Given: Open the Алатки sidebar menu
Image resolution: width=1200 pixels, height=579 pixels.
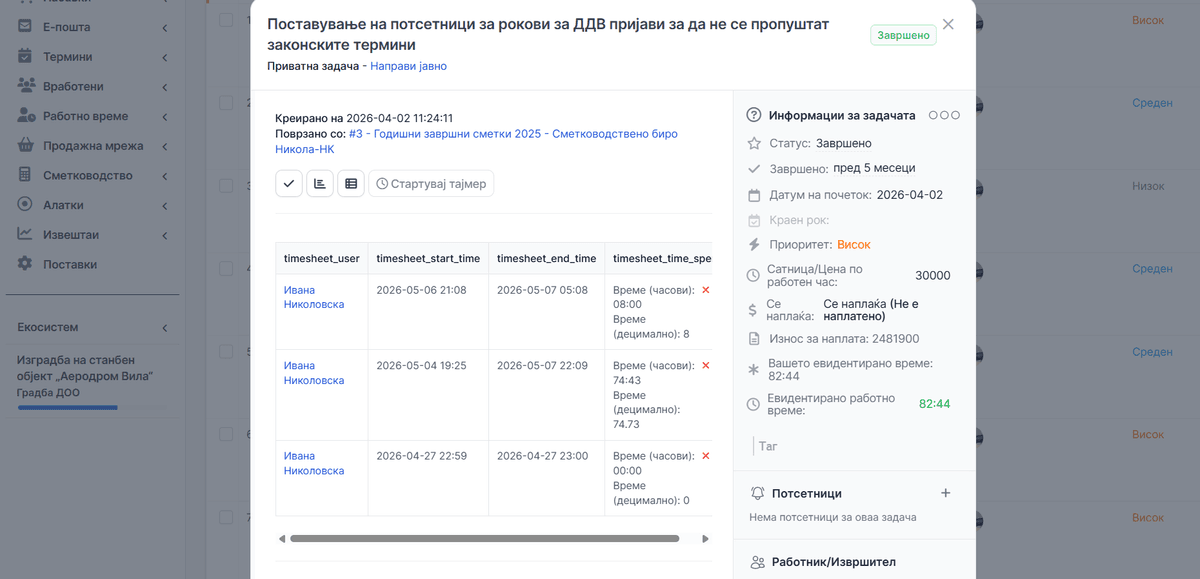Looking at the screenshot, I should coord(92,205).
